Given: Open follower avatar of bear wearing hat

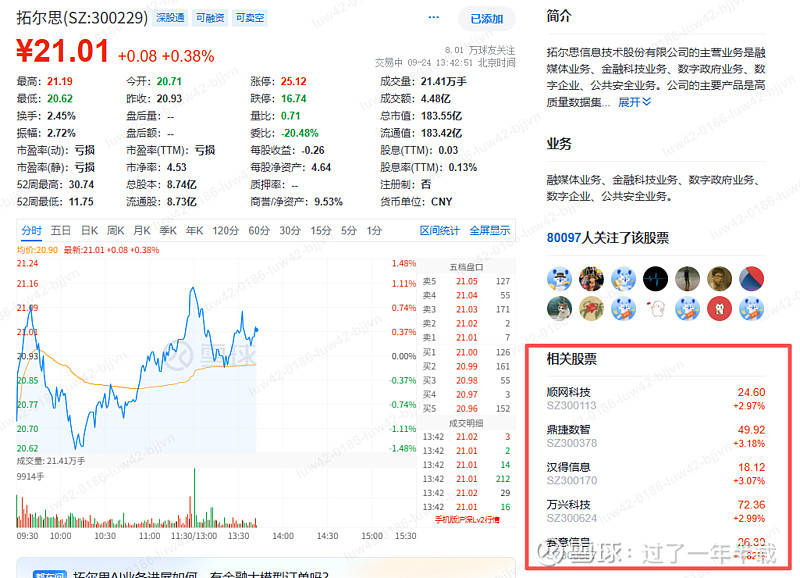Looking at the screenshot, I should 559,279.
